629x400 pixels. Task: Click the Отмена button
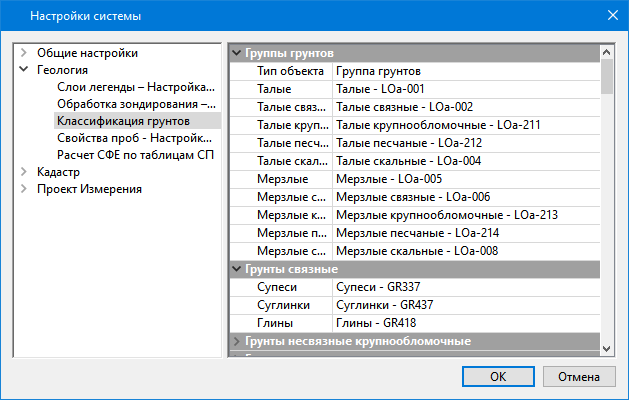[x=579, y=376]
